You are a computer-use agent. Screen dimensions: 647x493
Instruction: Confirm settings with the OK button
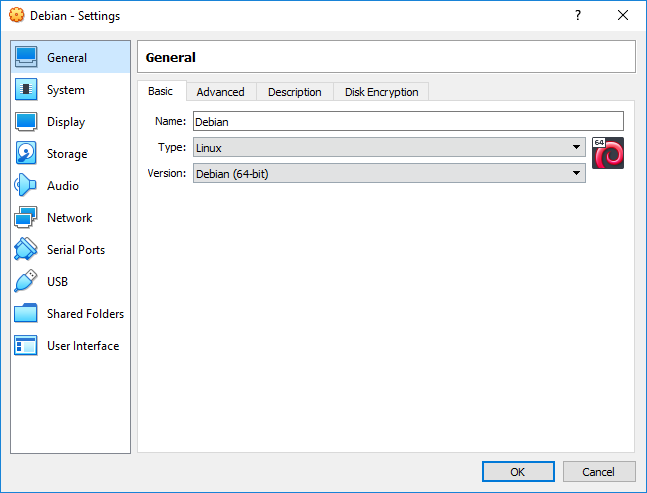coord(518,472)
